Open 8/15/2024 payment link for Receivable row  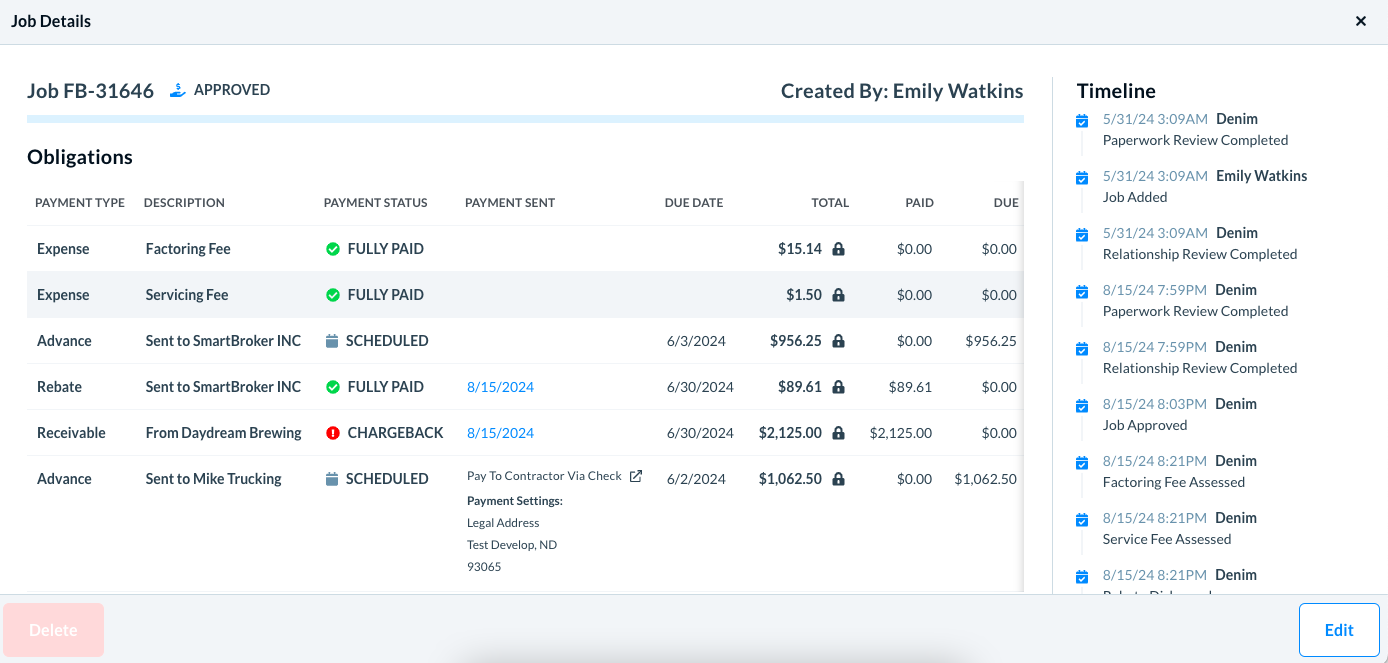500,433
